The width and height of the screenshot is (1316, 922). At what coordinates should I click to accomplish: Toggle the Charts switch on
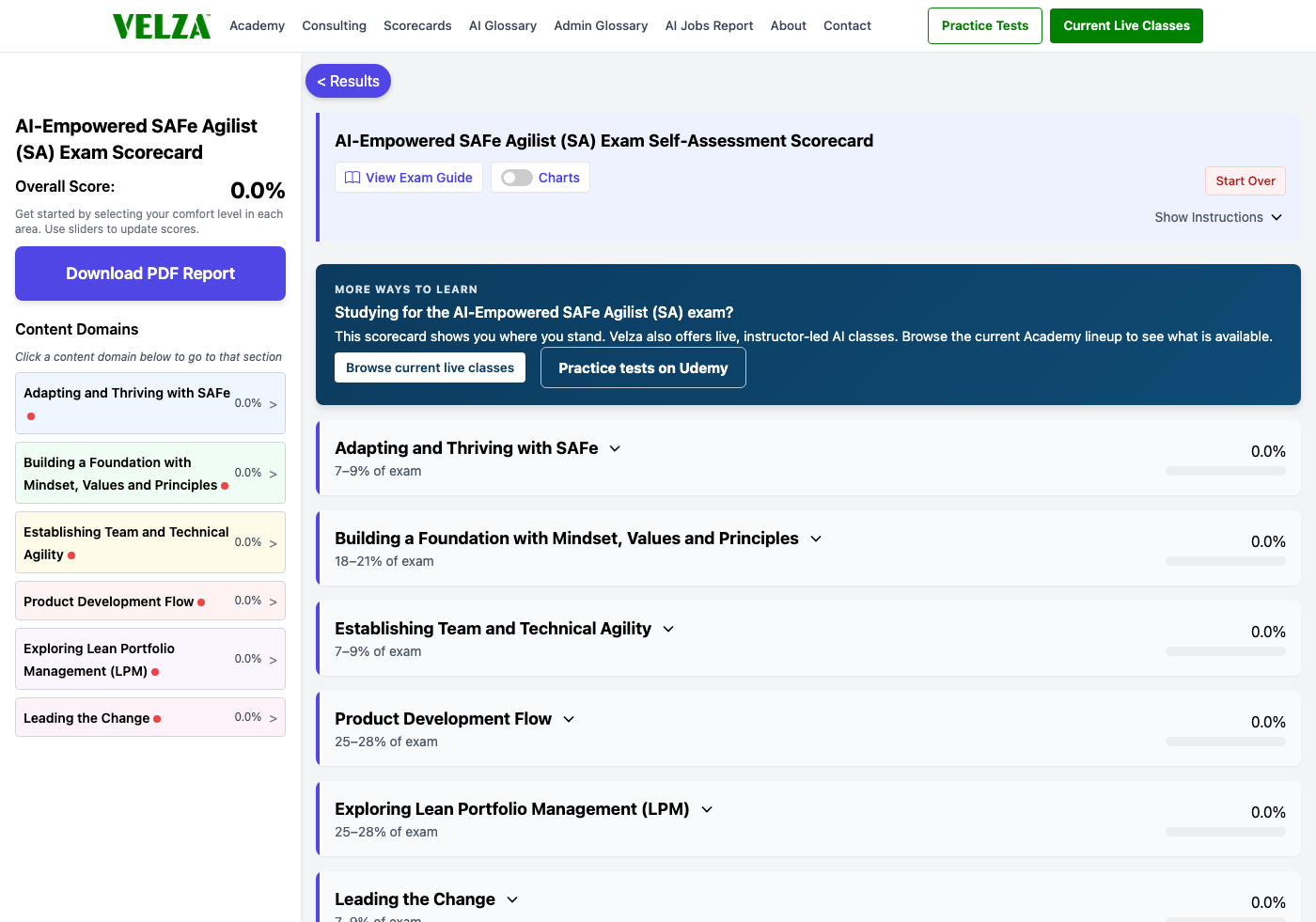517,178
